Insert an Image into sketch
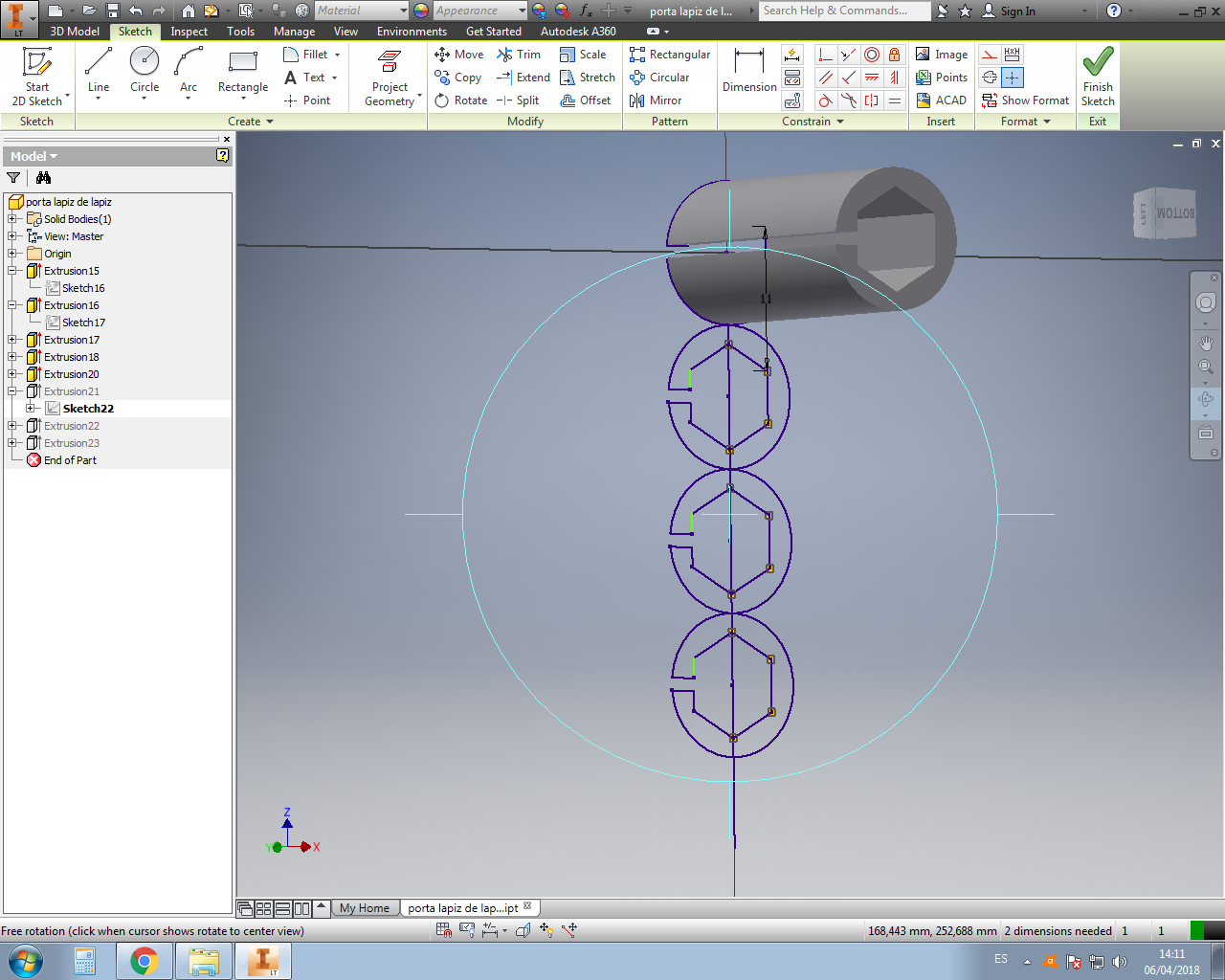This screenshot has width=1225, height=980. 941,55
